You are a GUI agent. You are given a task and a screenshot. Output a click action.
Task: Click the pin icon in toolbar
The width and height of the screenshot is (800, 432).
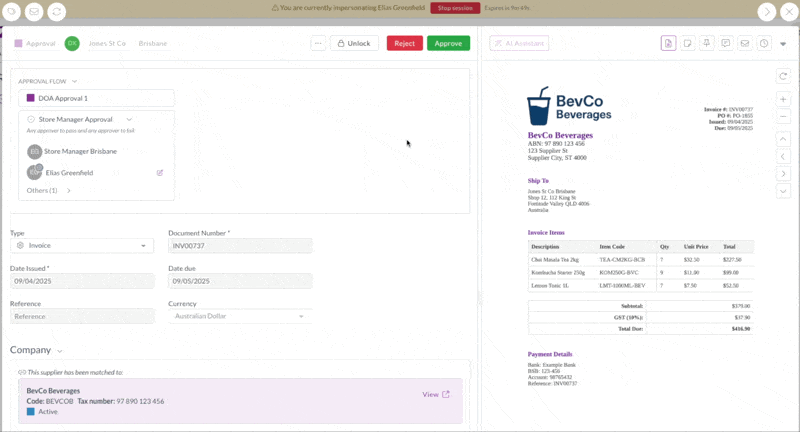pyautogui.click(x=707, y=43)
